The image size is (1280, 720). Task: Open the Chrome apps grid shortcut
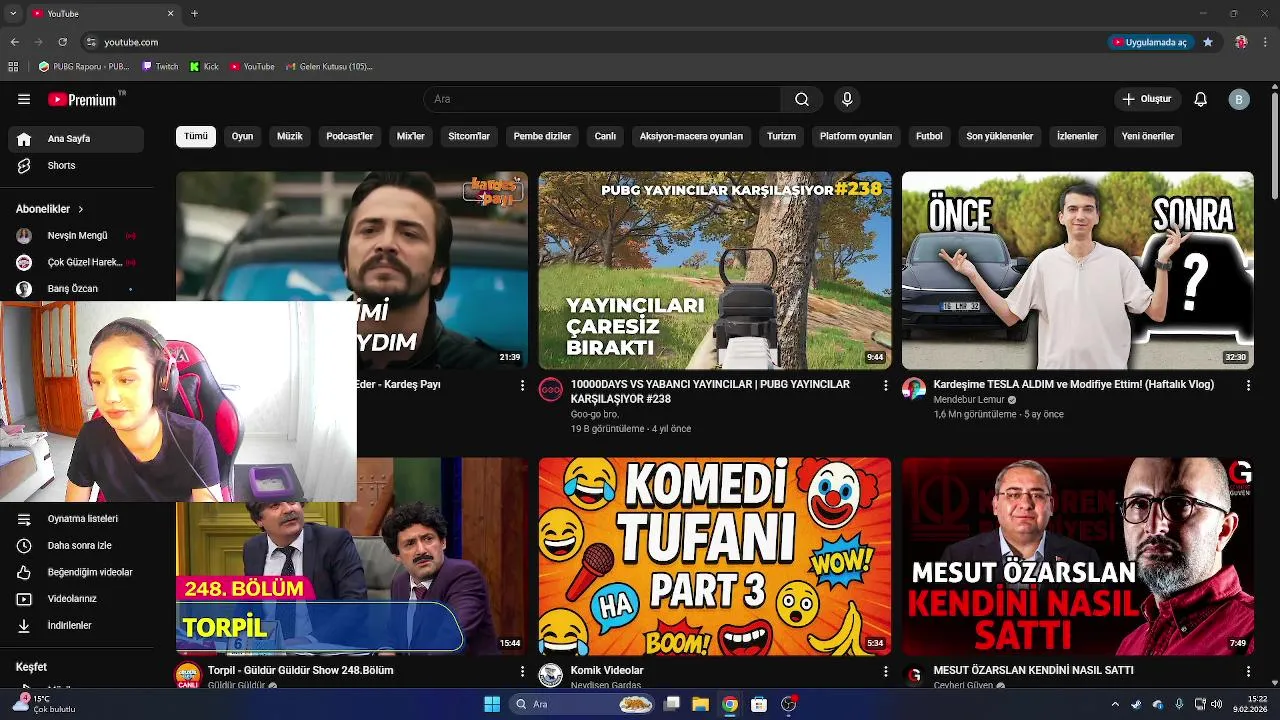pyautogui.click(x=13, y=67)
